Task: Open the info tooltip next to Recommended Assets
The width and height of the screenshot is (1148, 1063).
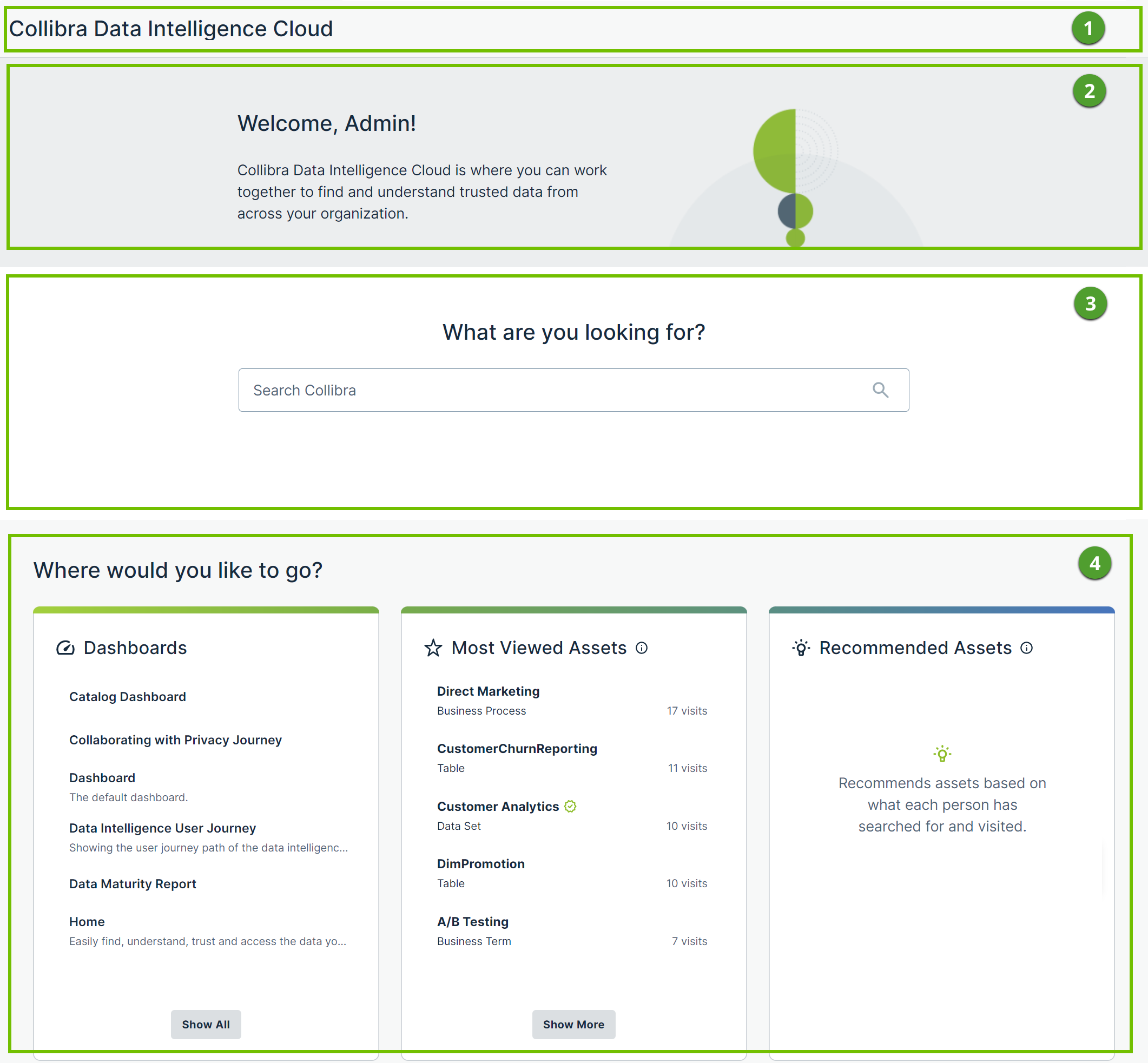Action: click(x=1026, y=648)
